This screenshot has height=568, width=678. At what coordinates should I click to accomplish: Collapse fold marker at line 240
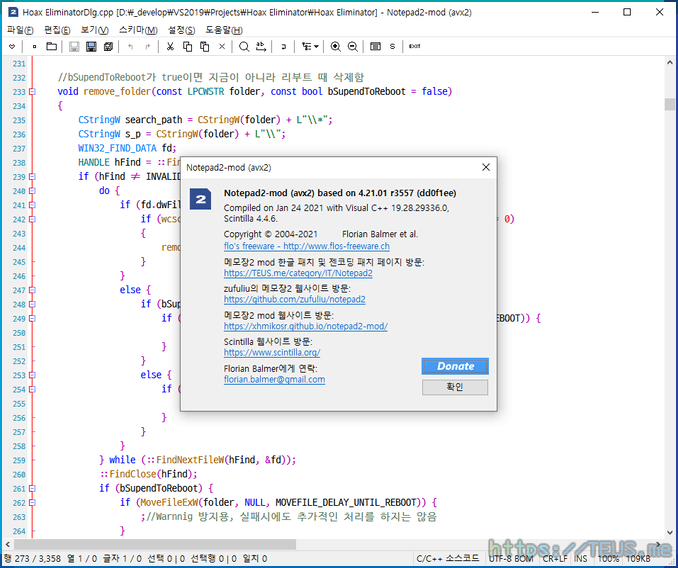(x=32, y=191)
